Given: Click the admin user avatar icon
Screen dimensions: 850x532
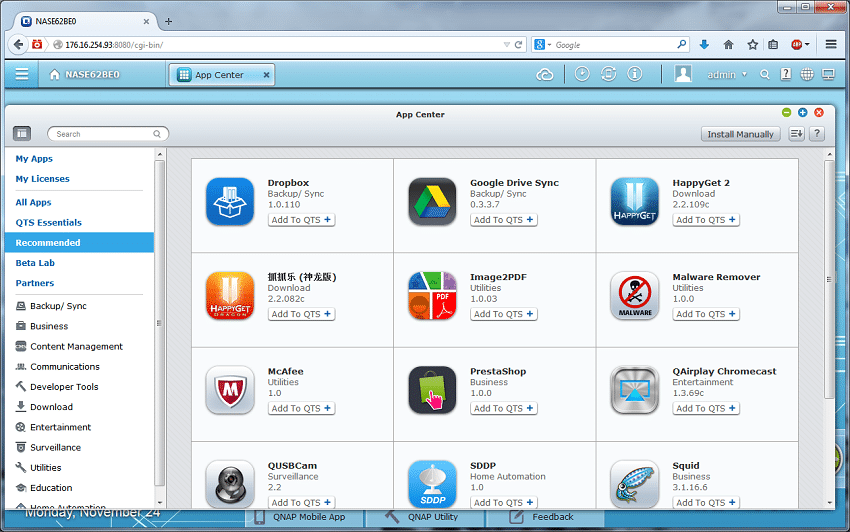Looking at the screenshot, I should pos(683,74).
